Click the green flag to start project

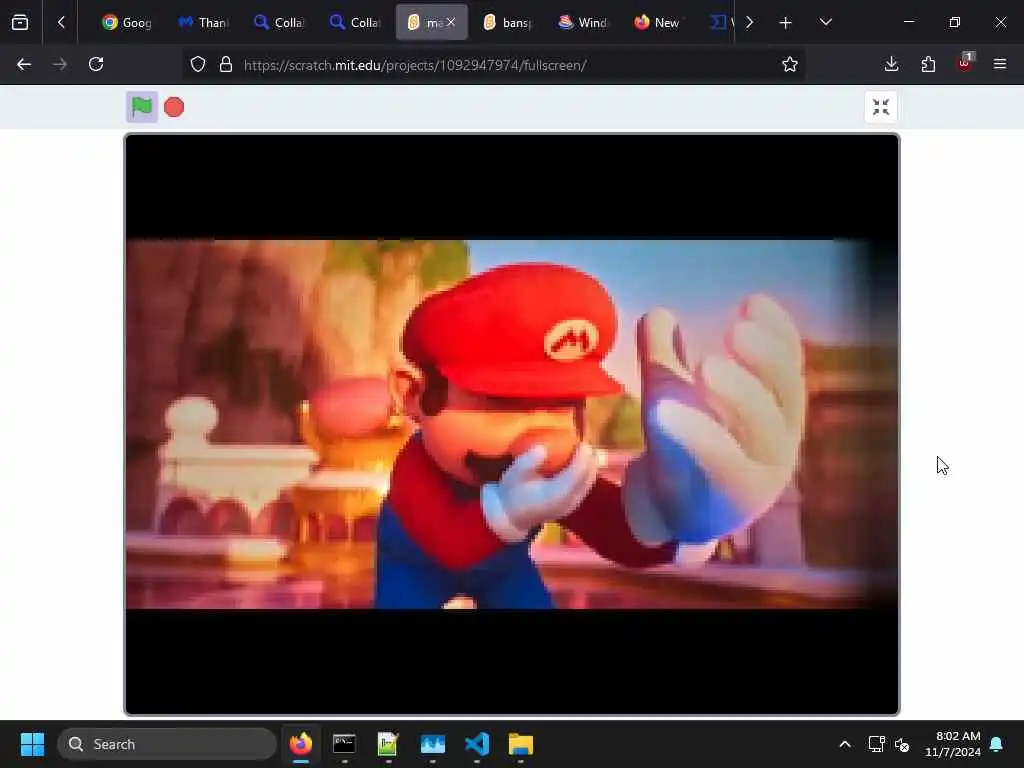click(x=142, y=106)
